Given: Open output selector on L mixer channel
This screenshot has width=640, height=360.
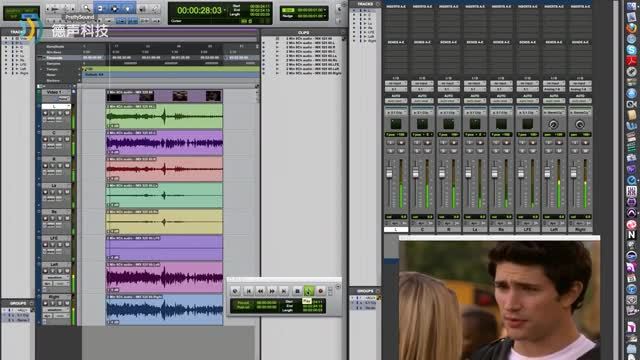Looking at the screenshot, I should tap(396, 89).
